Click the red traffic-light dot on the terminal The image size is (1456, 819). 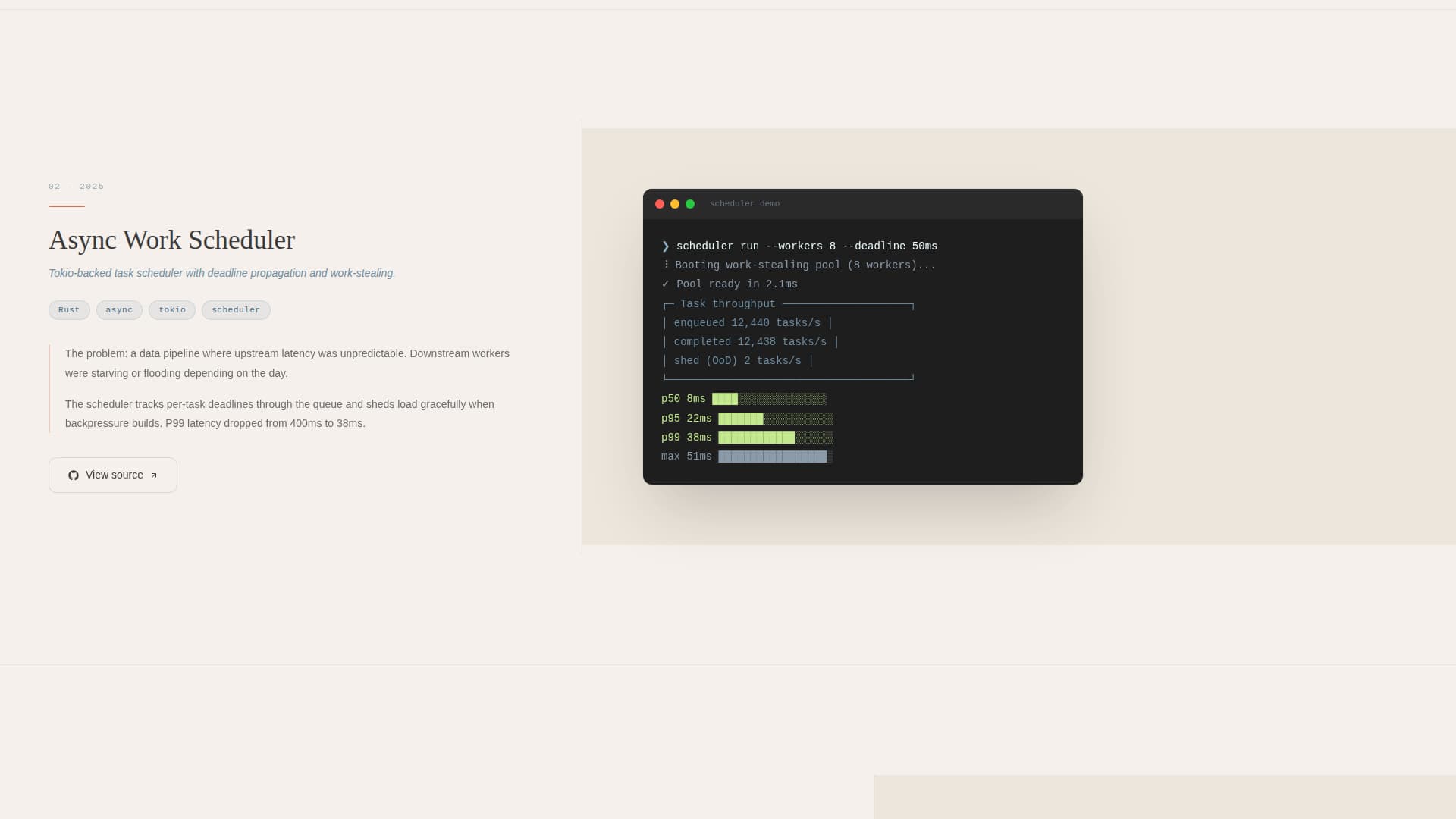point(659,204)
